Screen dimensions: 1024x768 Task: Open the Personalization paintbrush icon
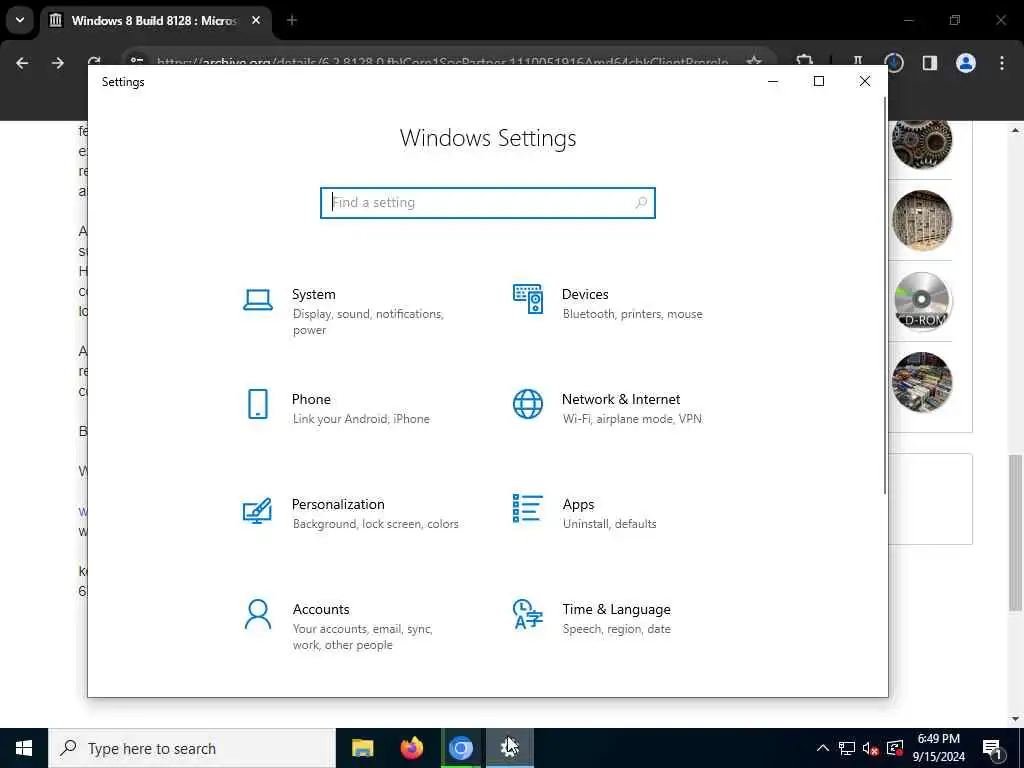(x=257, y=510)
